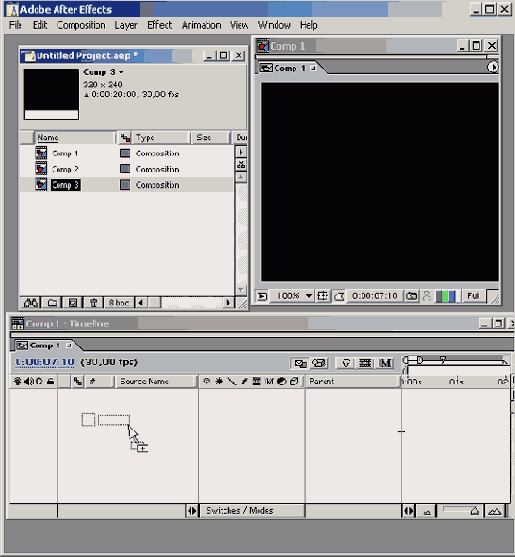Click the shy switch column icon
The height and width of the screenshot is (557, 515).
[206, 381]
